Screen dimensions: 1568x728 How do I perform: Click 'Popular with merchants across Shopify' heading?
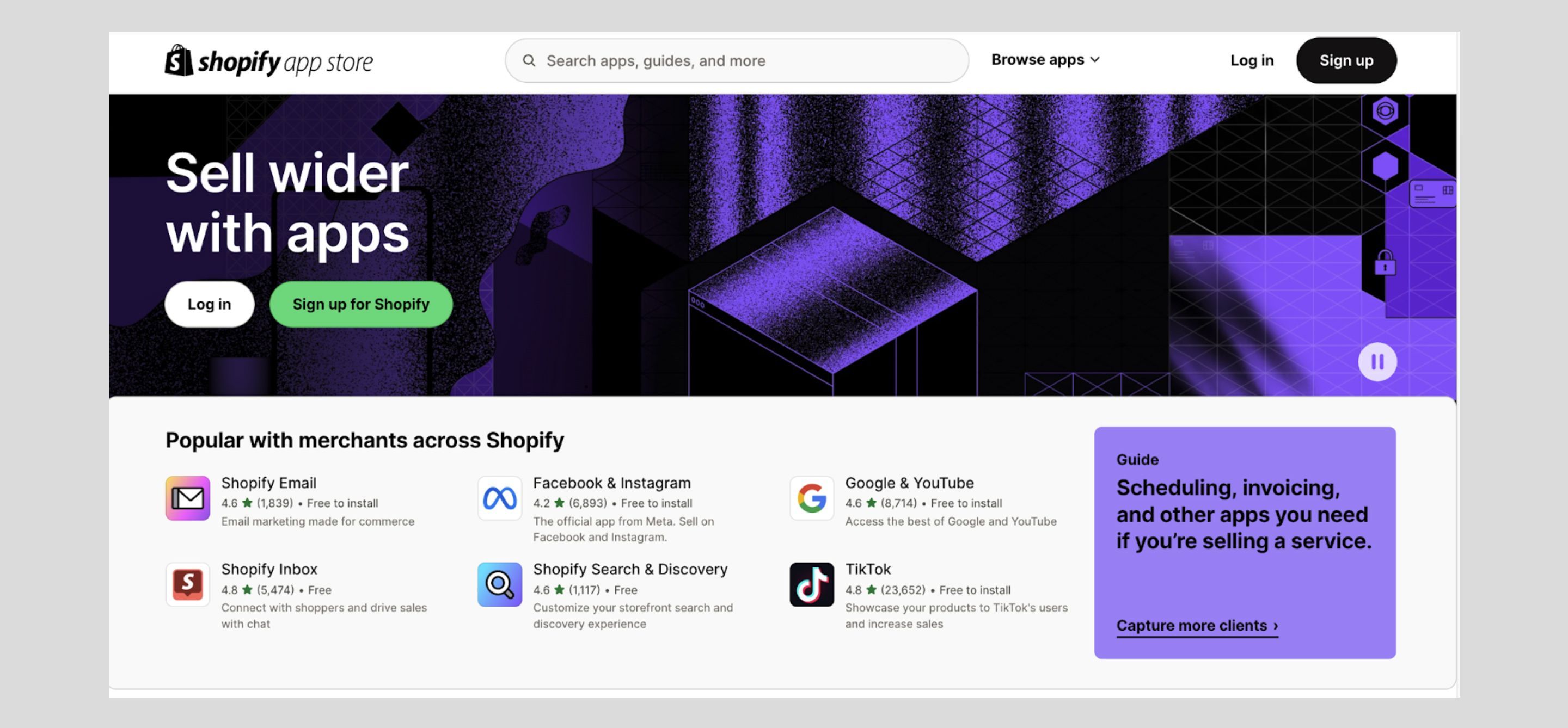click(x=365, y=440)
